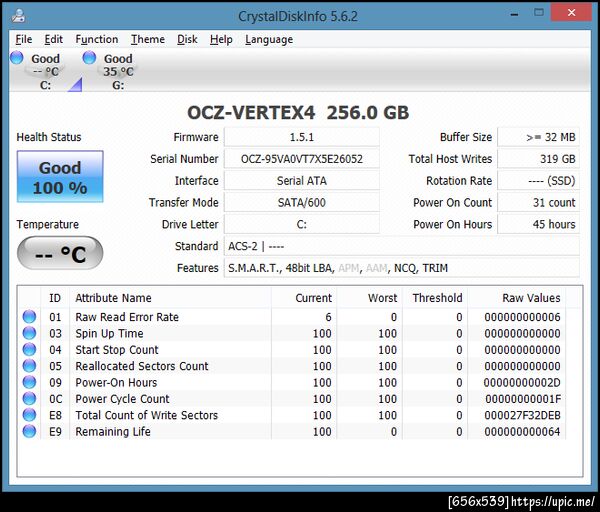Click raw value 00000000001F
The height and width of the screenshot is (512, 600).
[x=523, y=399]
